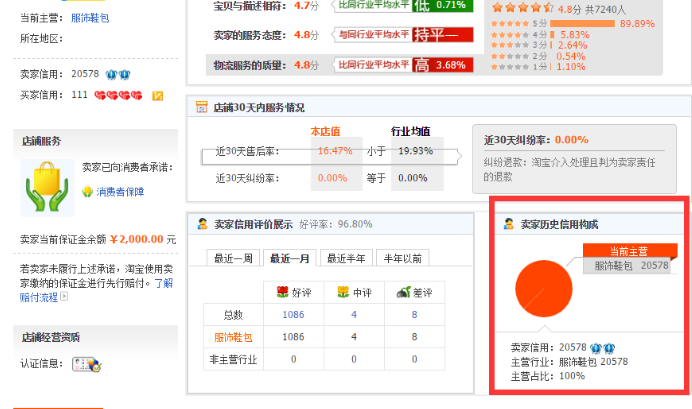Viewport: 692px width, 409px height.
Task: Click the 当前主营 orange label in chart
Action: (x=631, y=250)
